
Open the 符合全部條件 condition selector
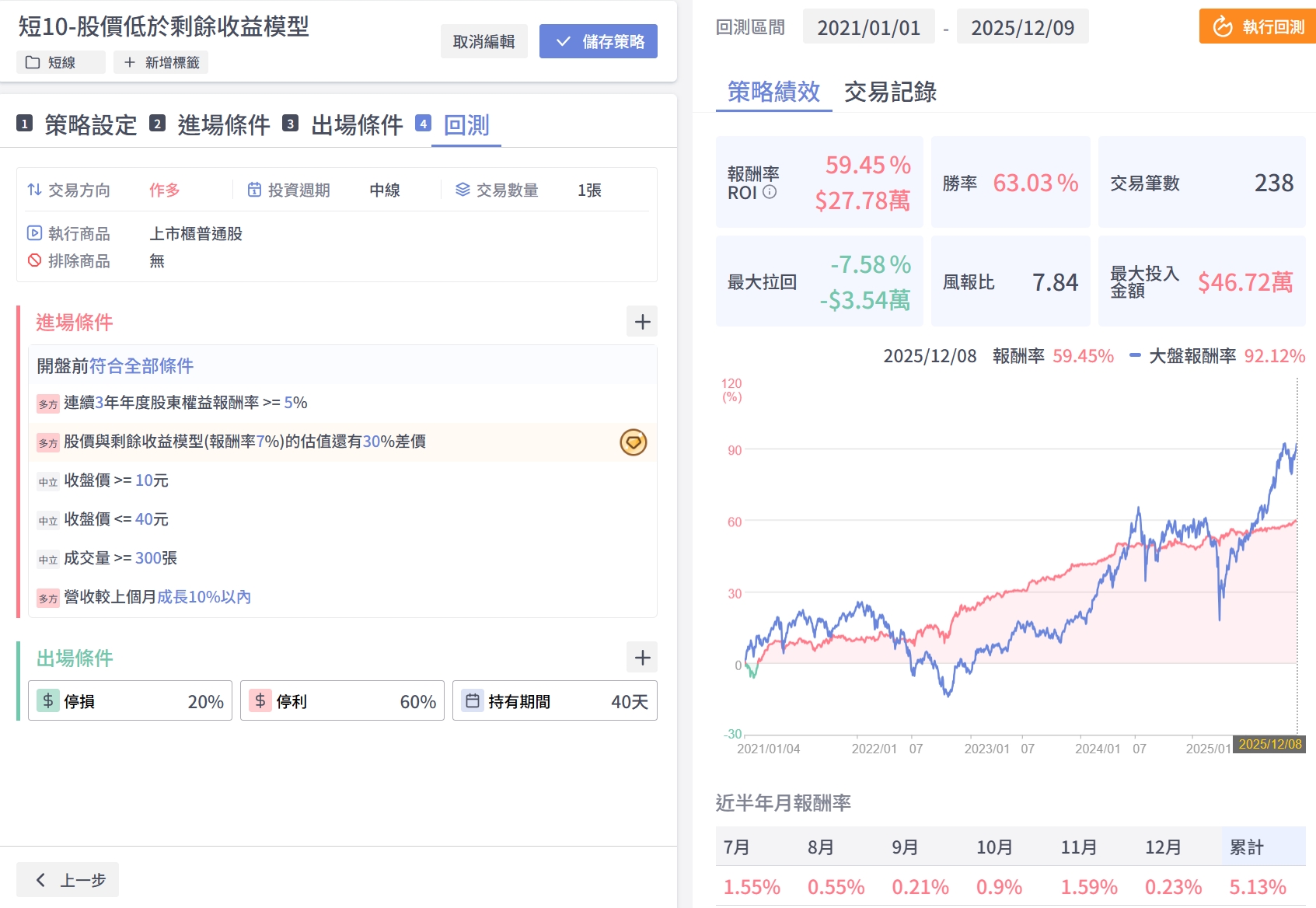click(141, 366)
